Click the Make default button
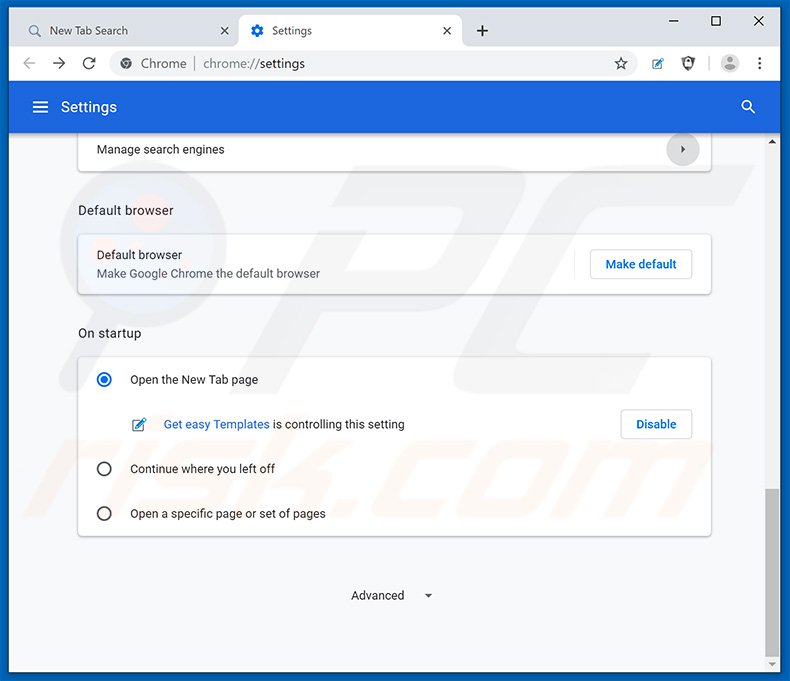Viewport: 790px width, 681px height. (x=641, y=264)
